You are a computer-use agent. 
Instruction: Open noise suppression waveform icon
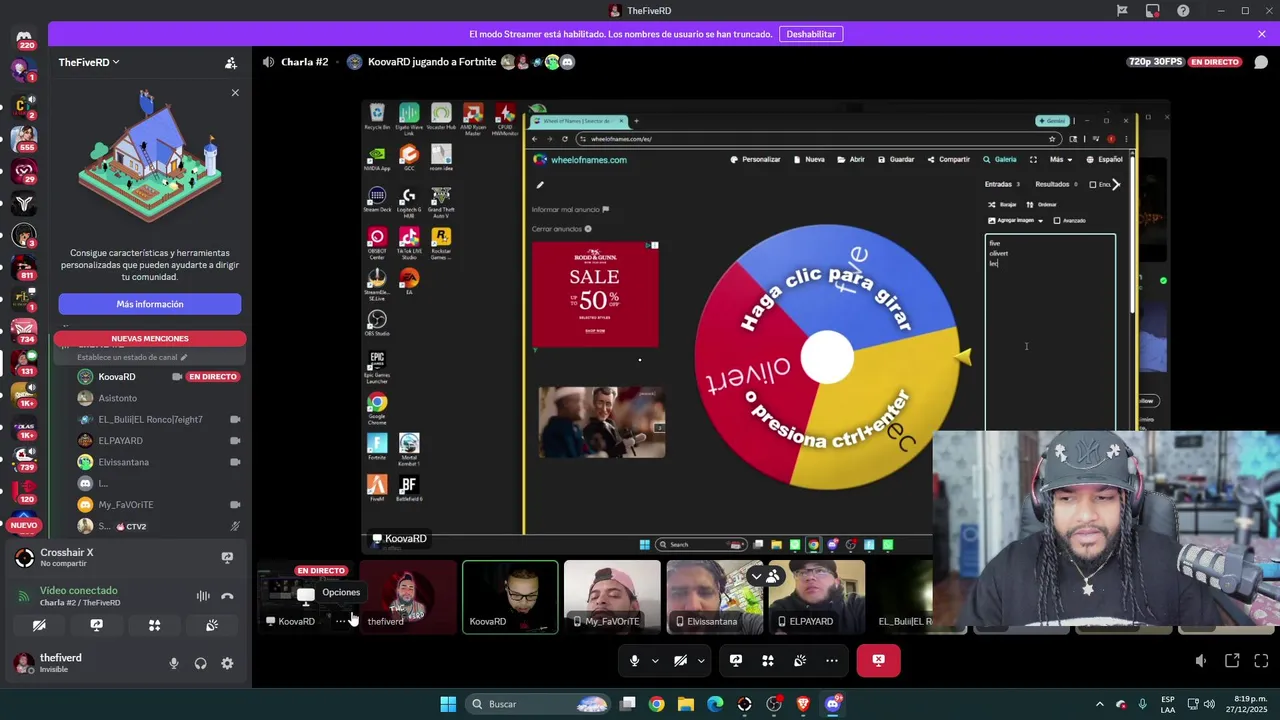(203, 596)
